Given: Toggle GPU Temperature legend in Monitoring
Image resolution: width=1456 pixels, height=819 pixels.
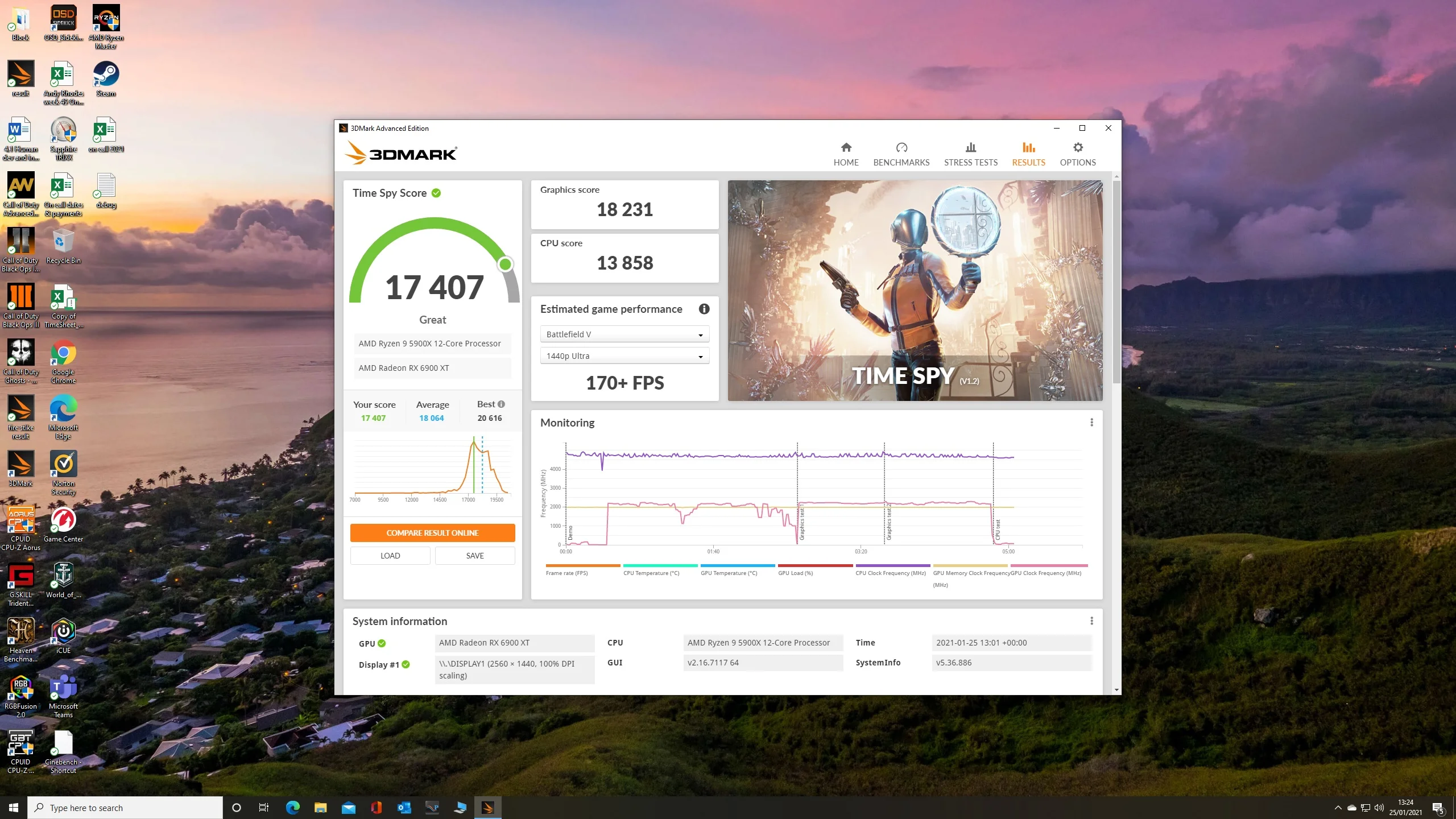Looking at the screenshot, I should pos(737,570).
